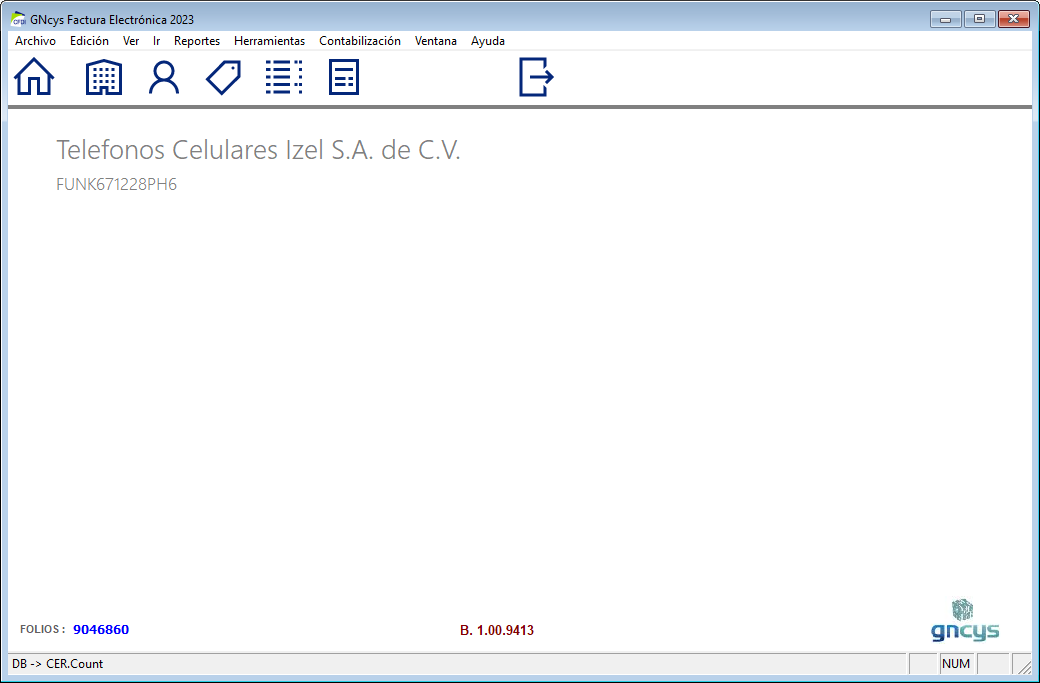1040x683 pixels.
Task: Click the RFC text FUNK671228PH6
Action: tap(117, 184)
